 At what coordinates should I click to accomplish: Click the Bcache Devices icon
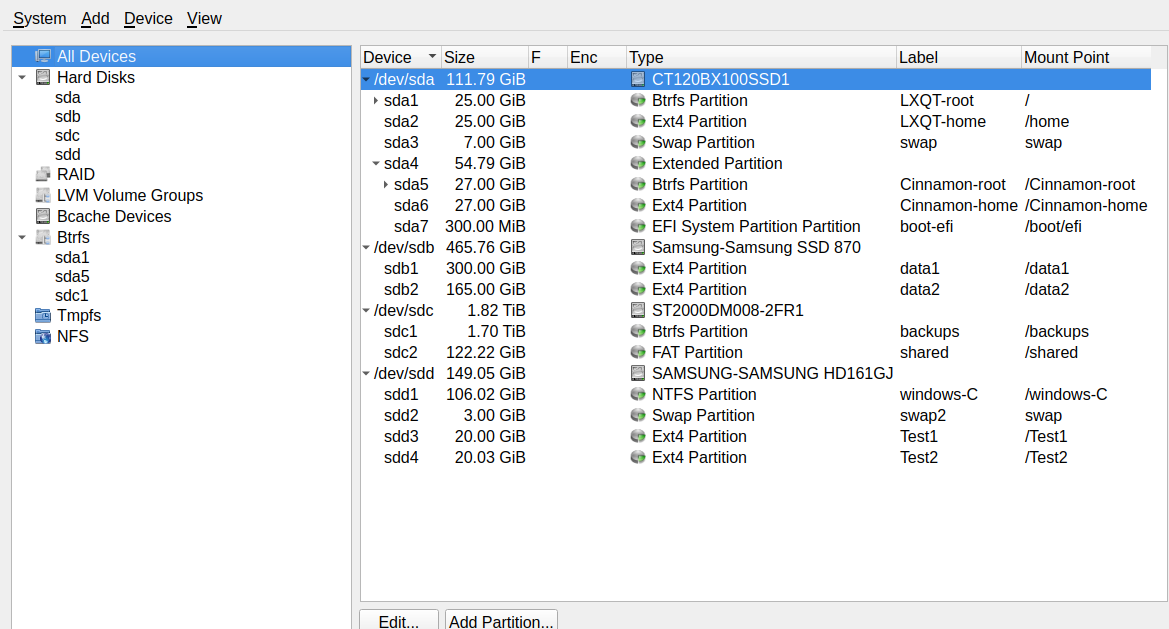pos(43,217)
